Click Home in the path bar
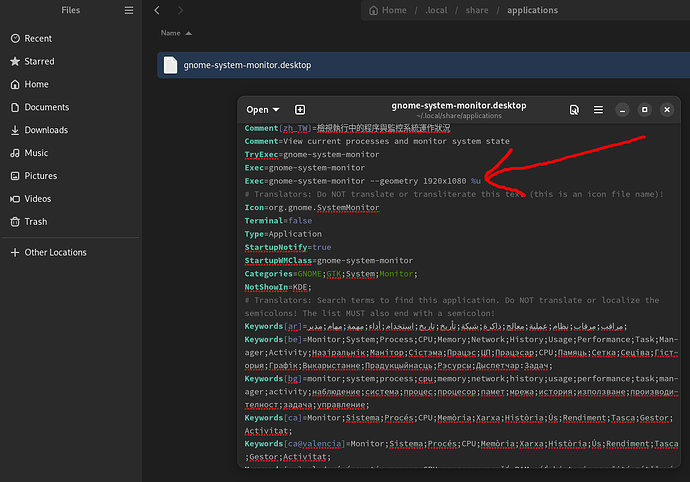The height and width of the screenshot is (482, 690). [388, 10]
